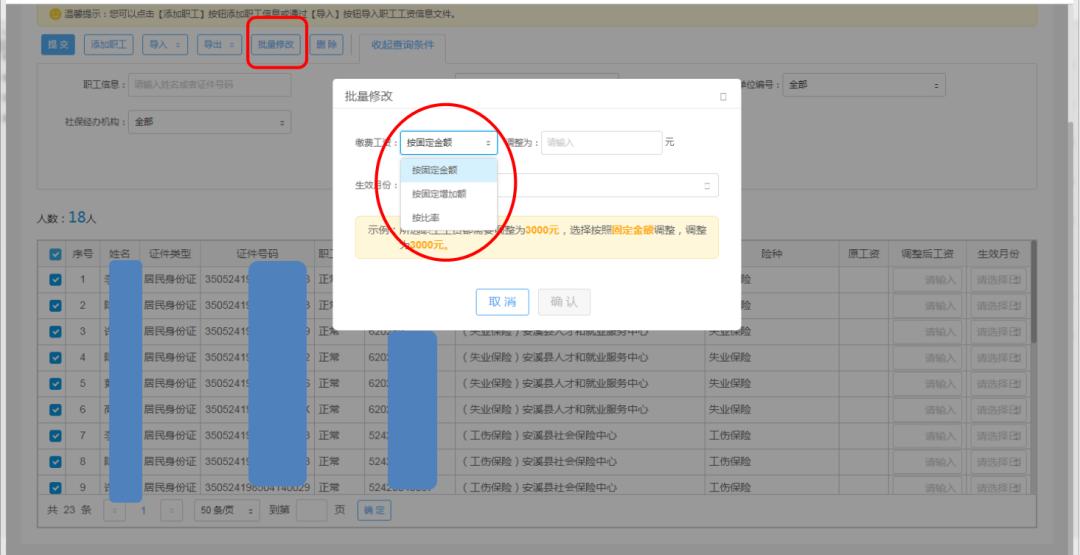Choose 按固定金额 from the dropdown list
This screenshot has width=1080, height=555.
[448, 170]
